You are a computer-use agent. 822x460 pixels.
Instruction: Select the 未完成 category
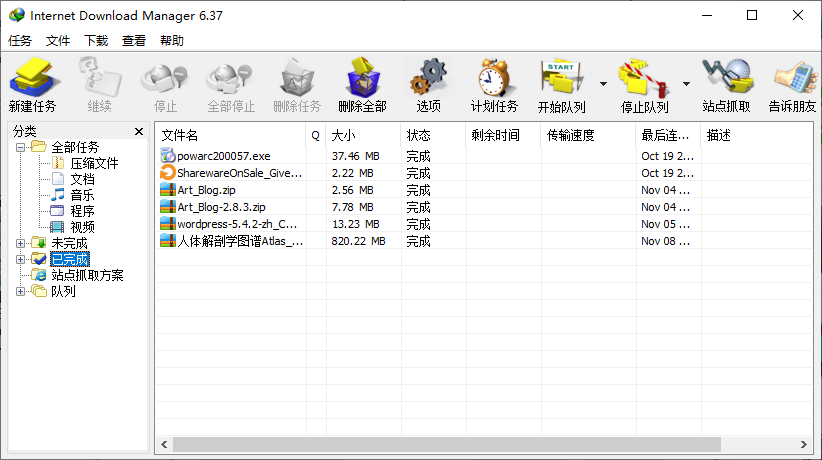(x=69, y=243)
